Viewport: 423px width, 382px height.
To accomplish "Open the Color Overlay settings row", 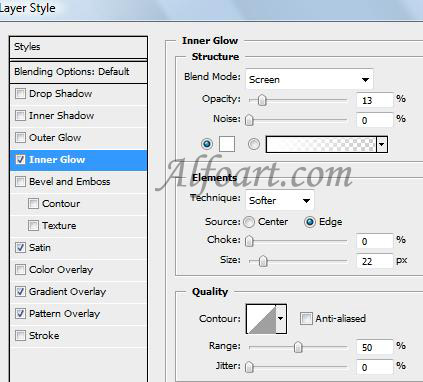I will 78,270.
